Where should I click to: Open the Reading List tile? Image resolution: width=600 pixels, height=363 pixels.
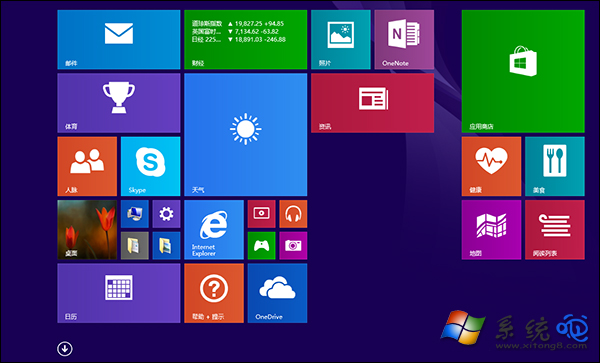coord(555,230)
